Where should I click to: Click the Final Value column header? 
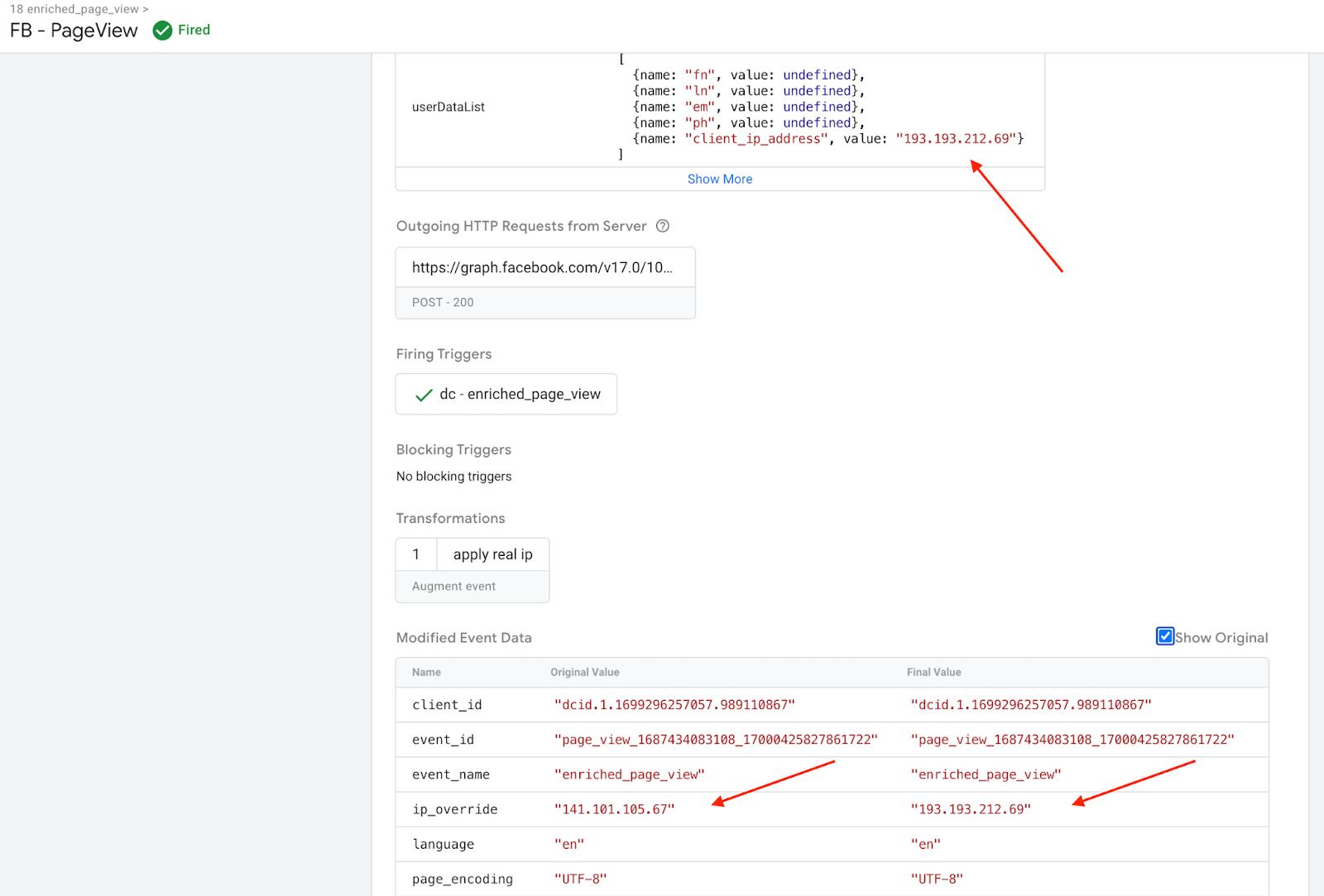pos(934,673)
